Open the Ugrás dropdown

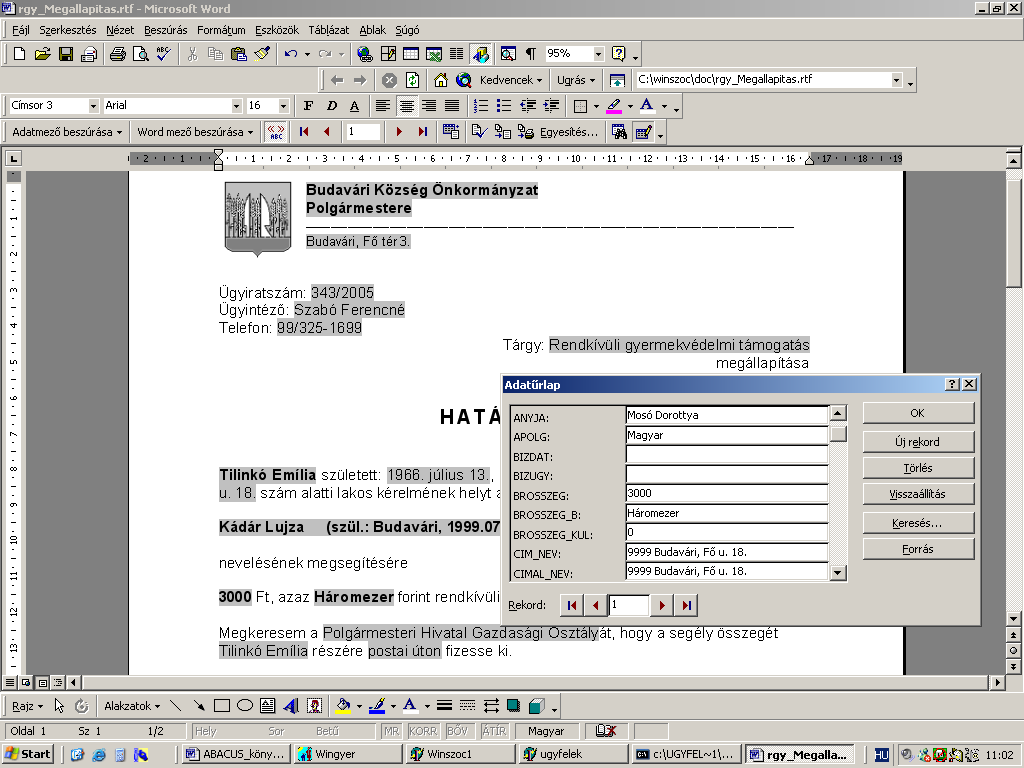pos(576,80)
